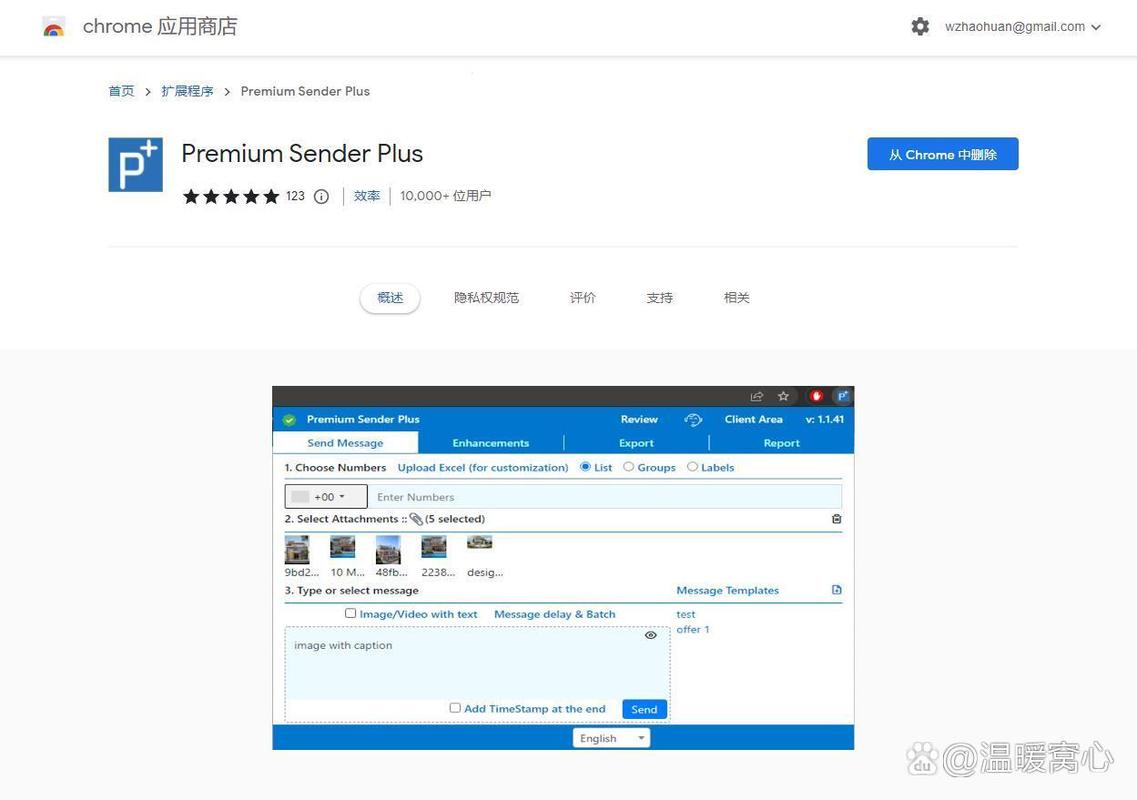Click the v: 1.1.41 version text
Screen dimensions: 1137x800
[824, 419]
